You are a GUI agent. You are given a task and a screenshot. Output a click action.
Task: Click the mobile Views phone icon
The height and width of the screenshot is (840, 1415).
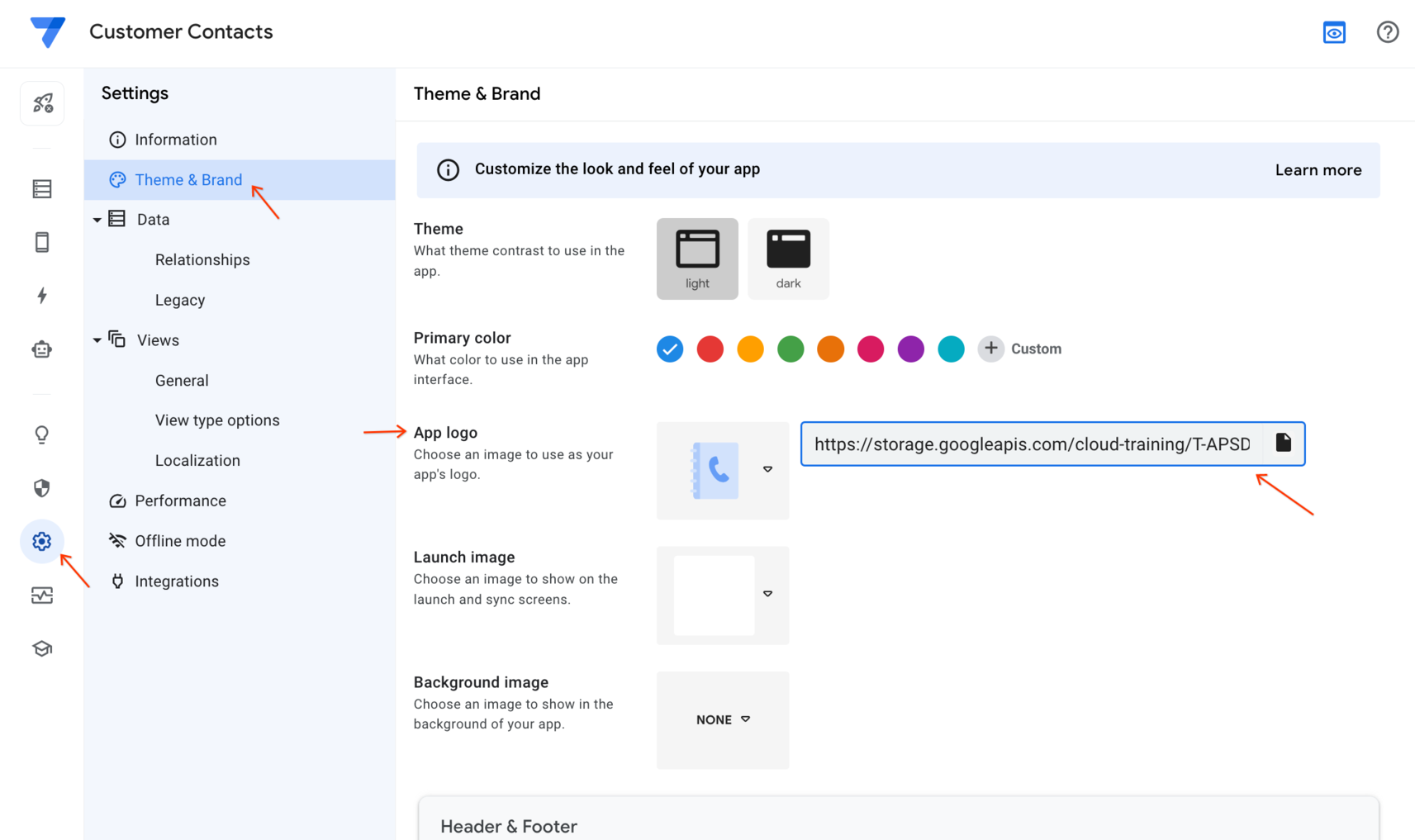42,242
